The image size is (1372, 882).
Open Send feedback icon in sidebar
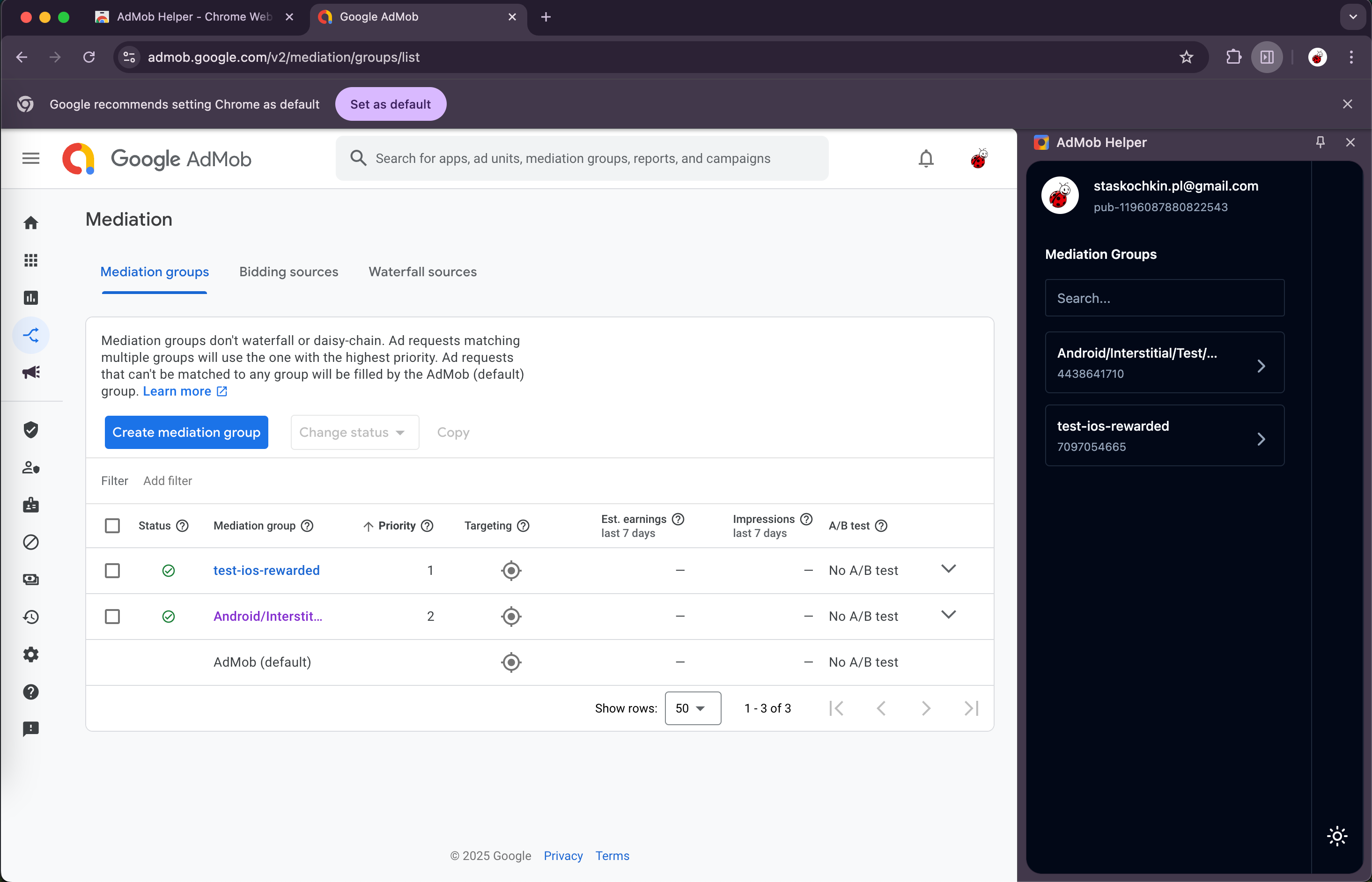[31, 728]
